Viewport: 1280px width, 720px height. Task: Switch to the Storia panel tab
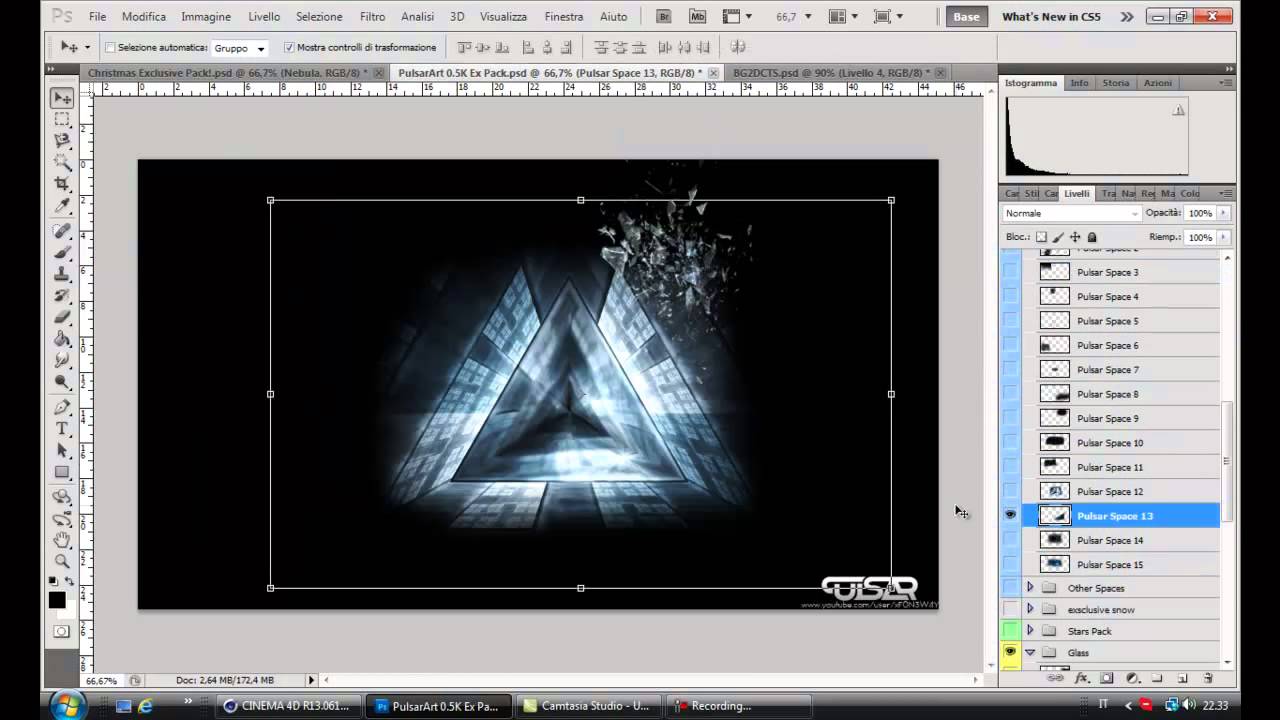tap(1116, 83)
